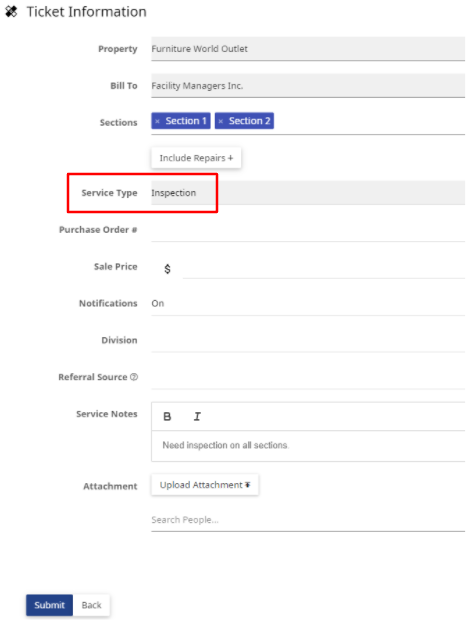Submit the ticket form
The height and width of the screenshot is (621, 466).
(49, 605)
